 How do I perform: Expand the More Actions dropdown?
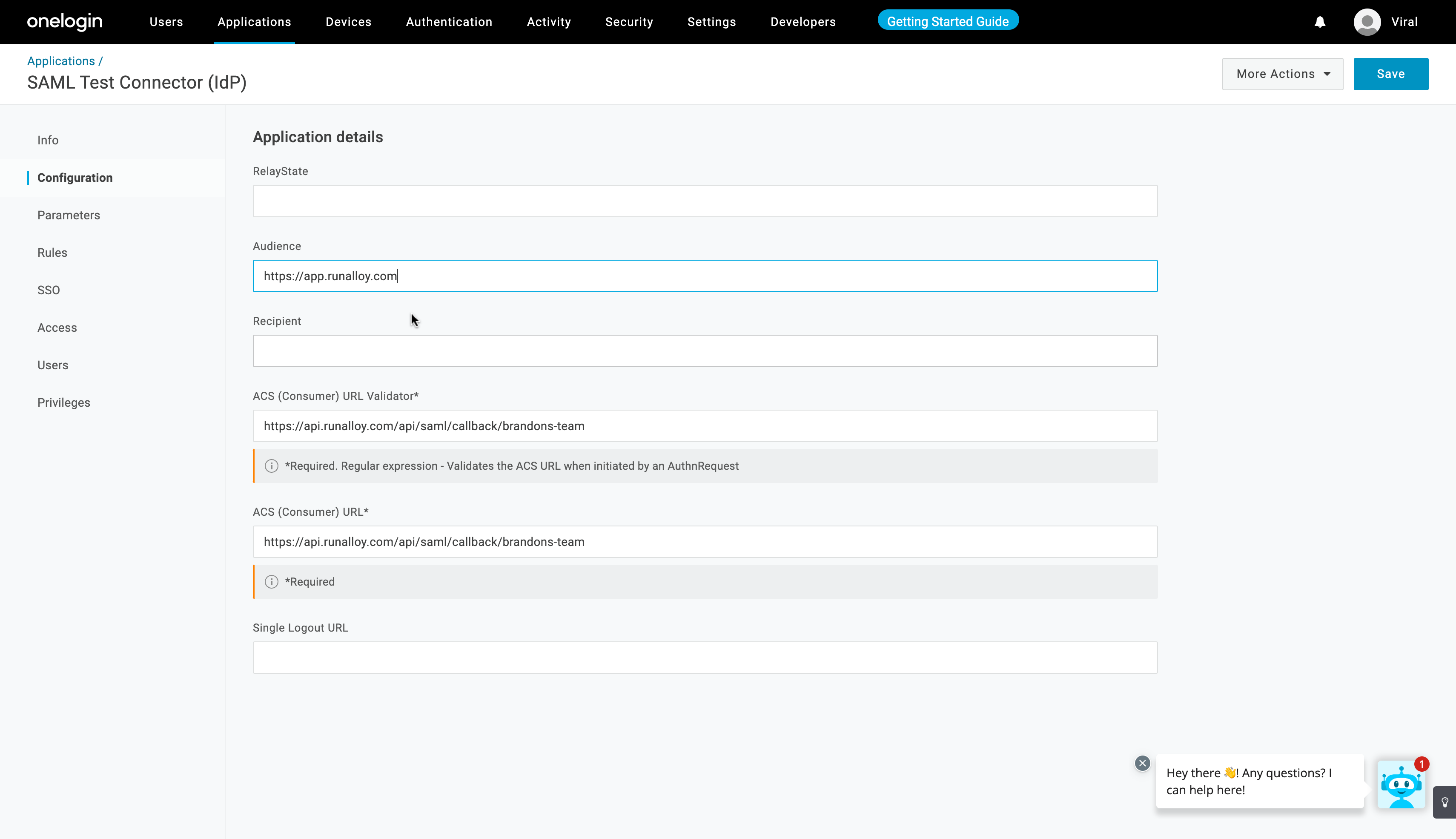1282,74
